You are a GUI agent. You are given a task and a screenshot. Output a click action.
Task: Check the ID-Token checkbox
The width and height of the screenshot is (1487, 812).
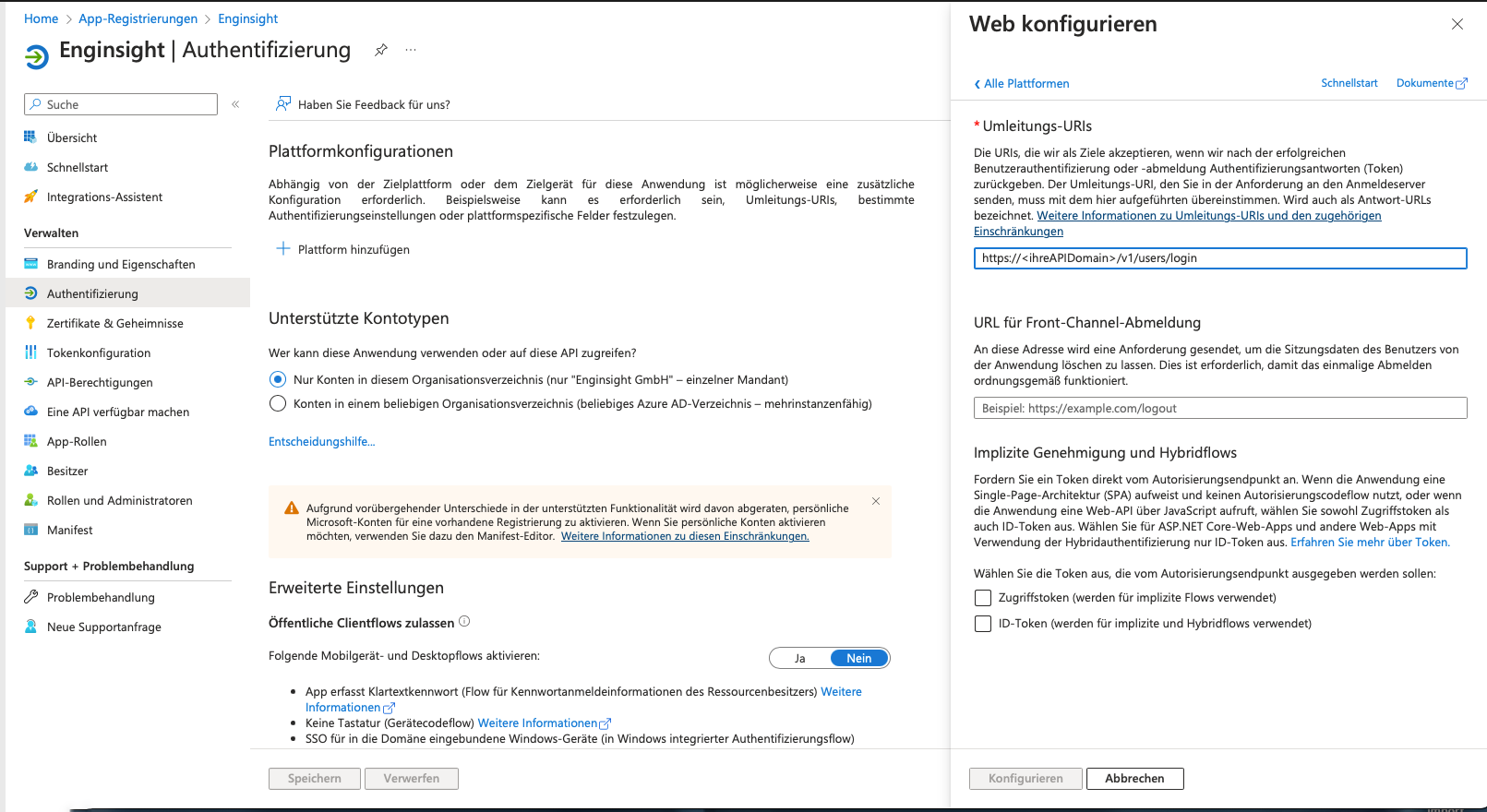[983, 624]
